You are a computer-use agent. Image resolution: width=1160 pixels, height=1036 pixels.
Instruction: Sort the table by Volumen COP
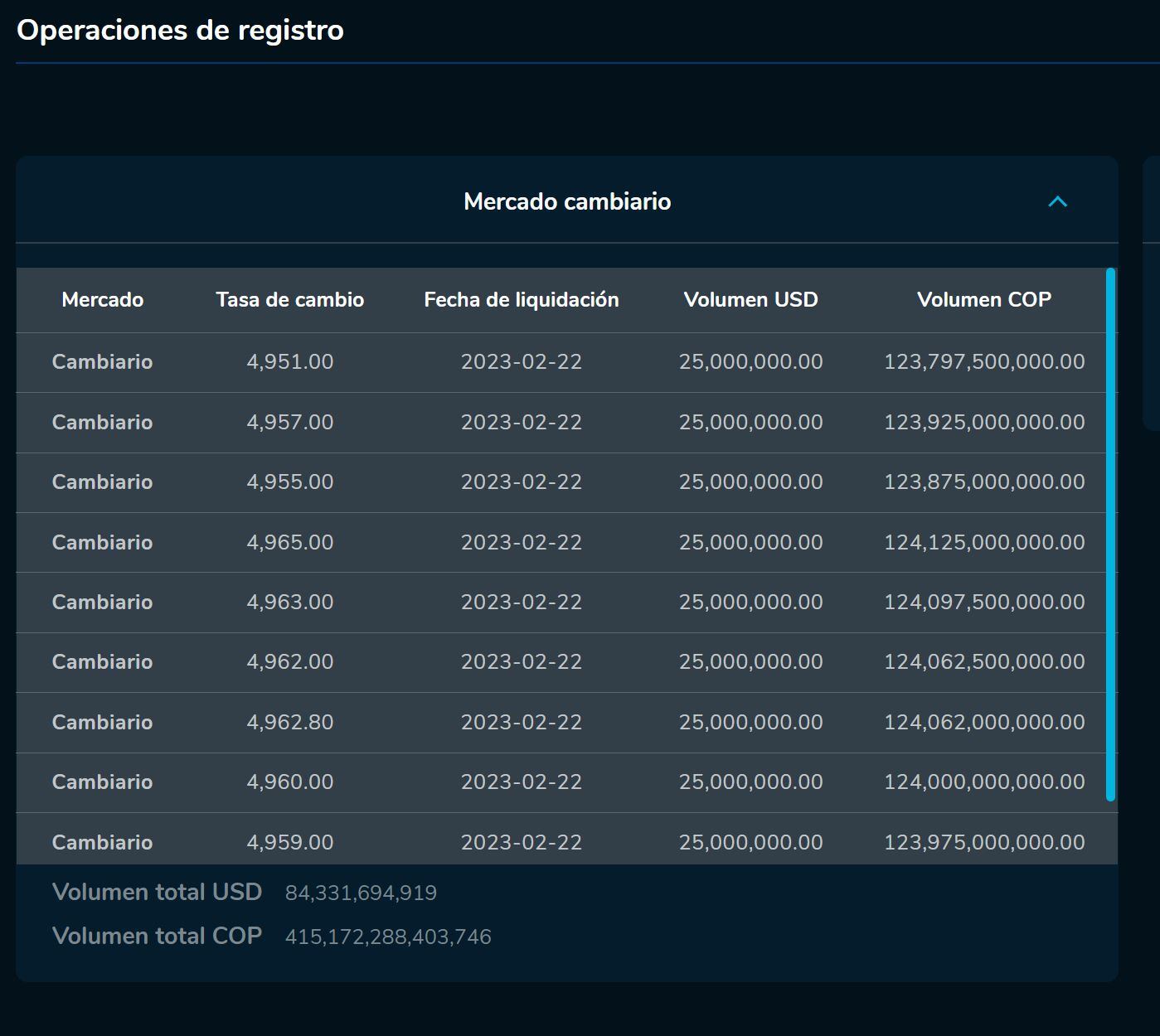(x=984, y=300)
